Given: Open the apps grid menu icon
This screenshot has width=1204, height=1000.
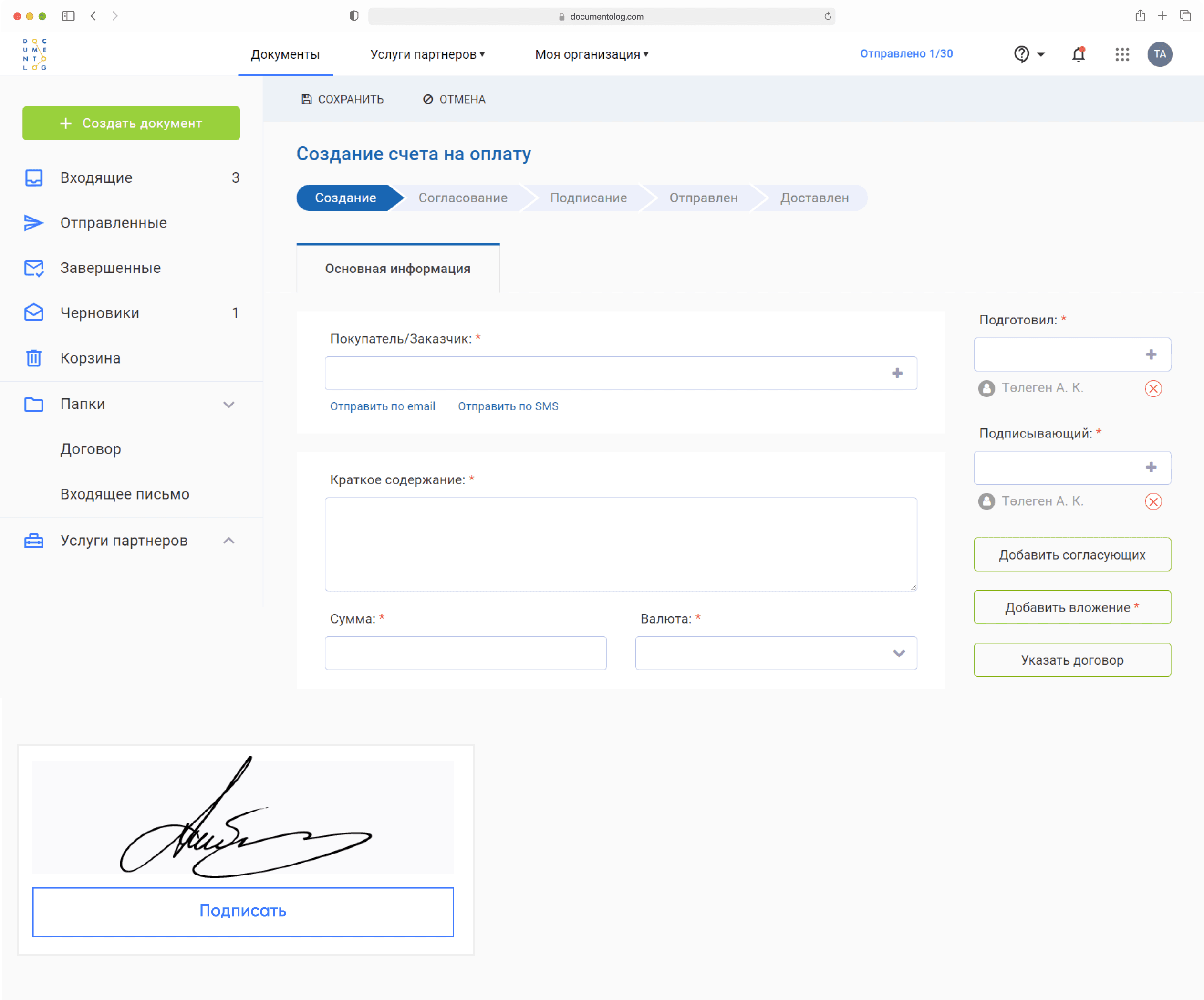Looking at the screenshot, I should click(x=1122, y=54).
